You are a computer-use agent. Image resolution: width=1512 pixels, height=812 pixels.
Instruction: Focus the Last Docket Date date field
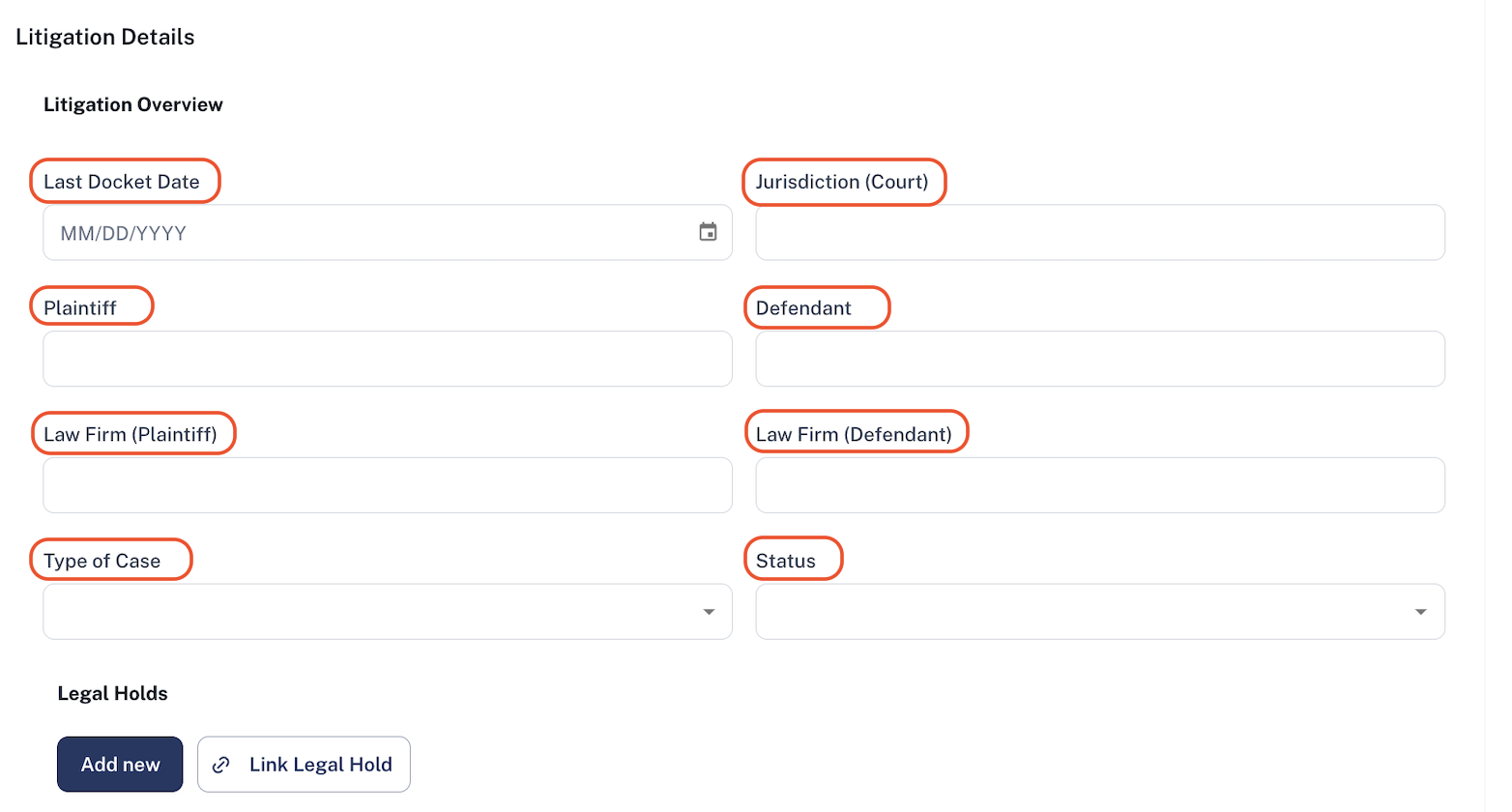point(388,232)
